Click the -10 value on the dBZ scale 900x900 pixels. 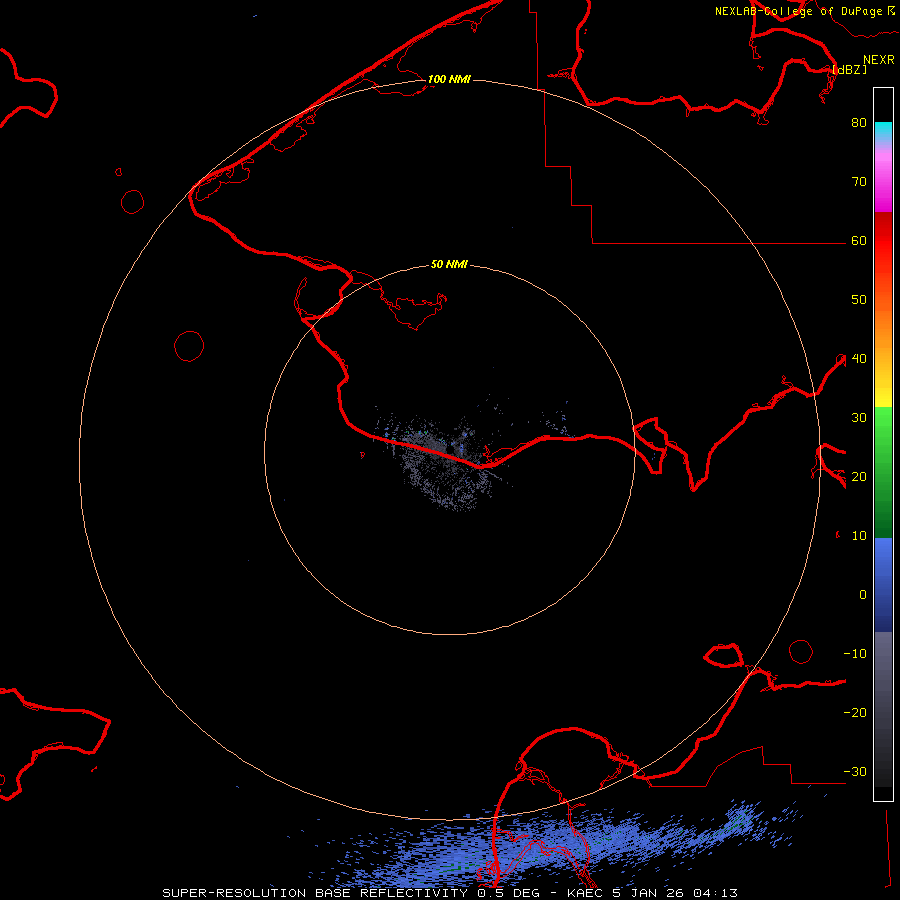coord(855,654)
